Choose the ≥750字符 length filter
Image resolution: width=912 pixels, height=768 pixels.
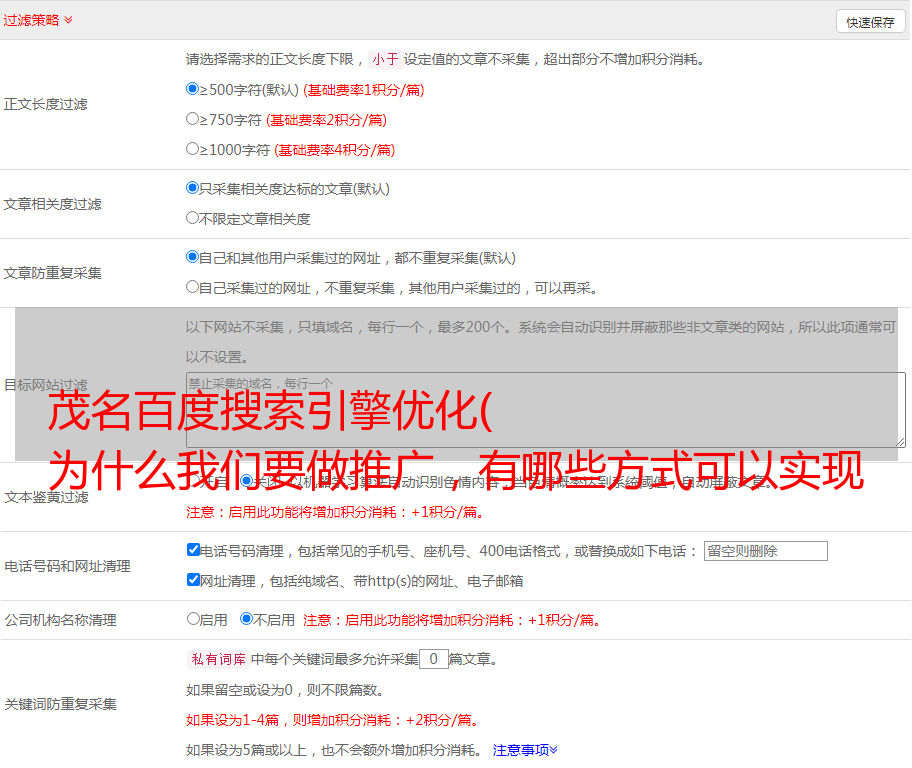click(193, 119)
